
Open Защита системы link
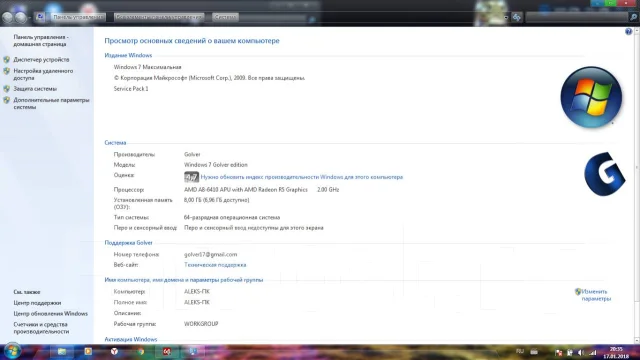[x=35, y=89]
